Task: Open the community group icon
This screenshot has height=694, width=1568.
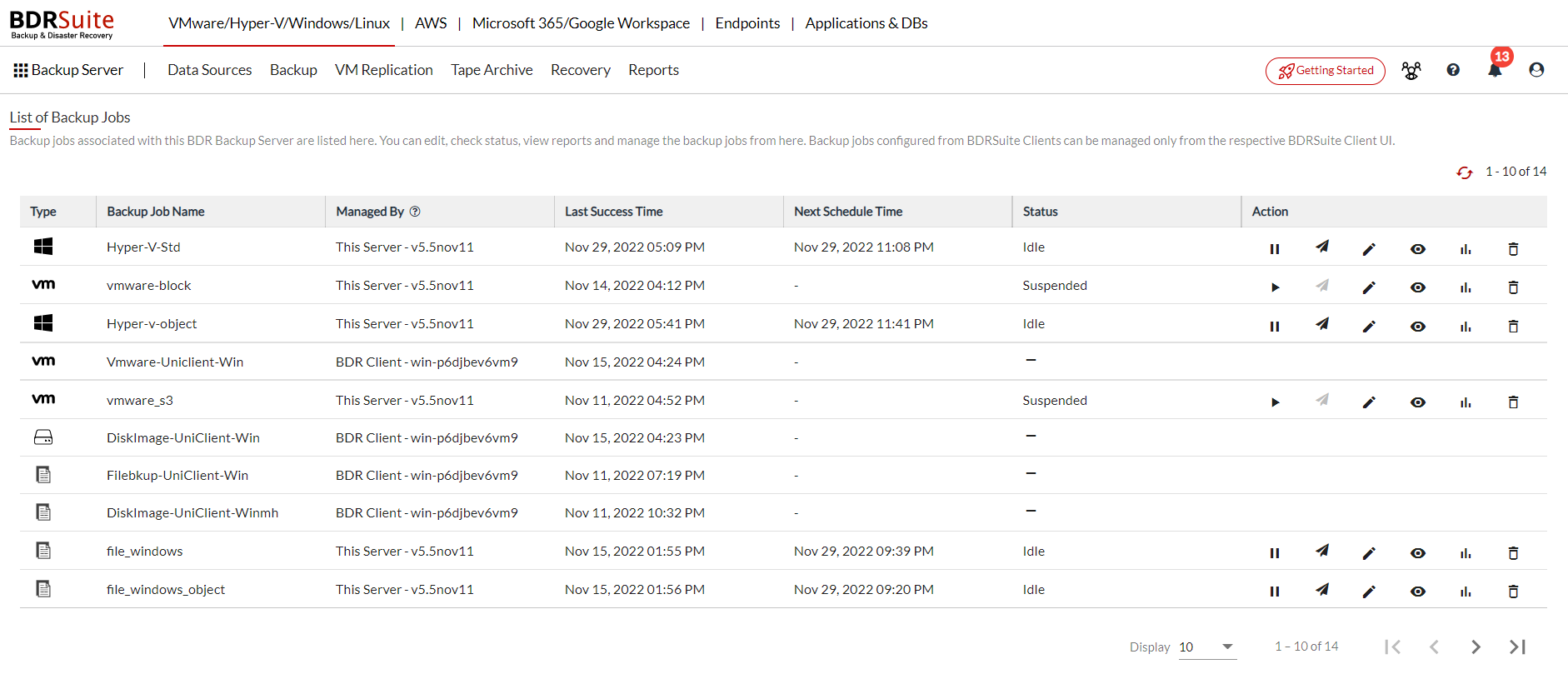Action: pos(1411,71)
